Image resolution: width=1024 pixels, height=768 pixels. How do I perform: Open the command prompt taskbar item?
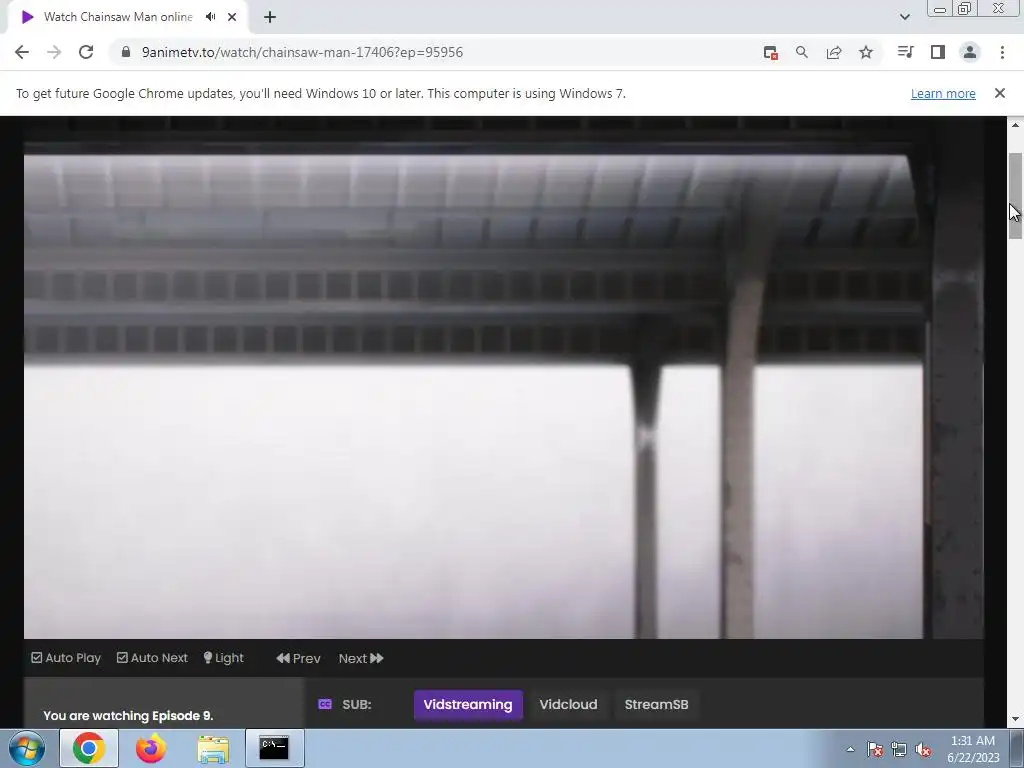tap(274, 748)
